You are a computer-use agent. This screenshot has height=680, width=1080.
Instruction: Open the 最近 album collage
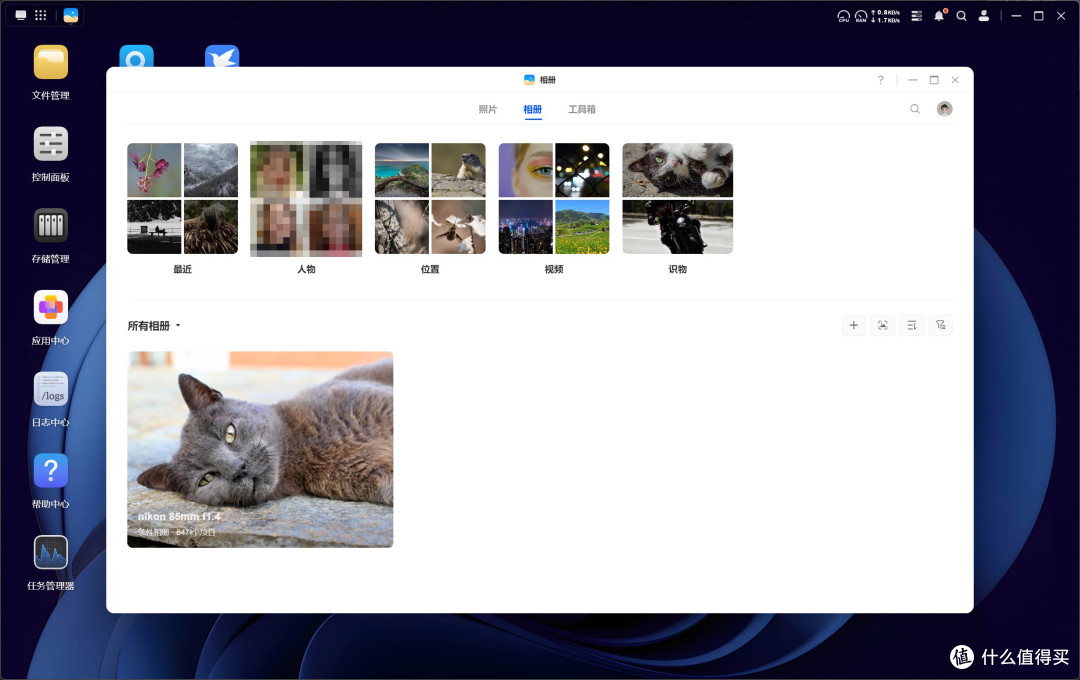point(183,198)
